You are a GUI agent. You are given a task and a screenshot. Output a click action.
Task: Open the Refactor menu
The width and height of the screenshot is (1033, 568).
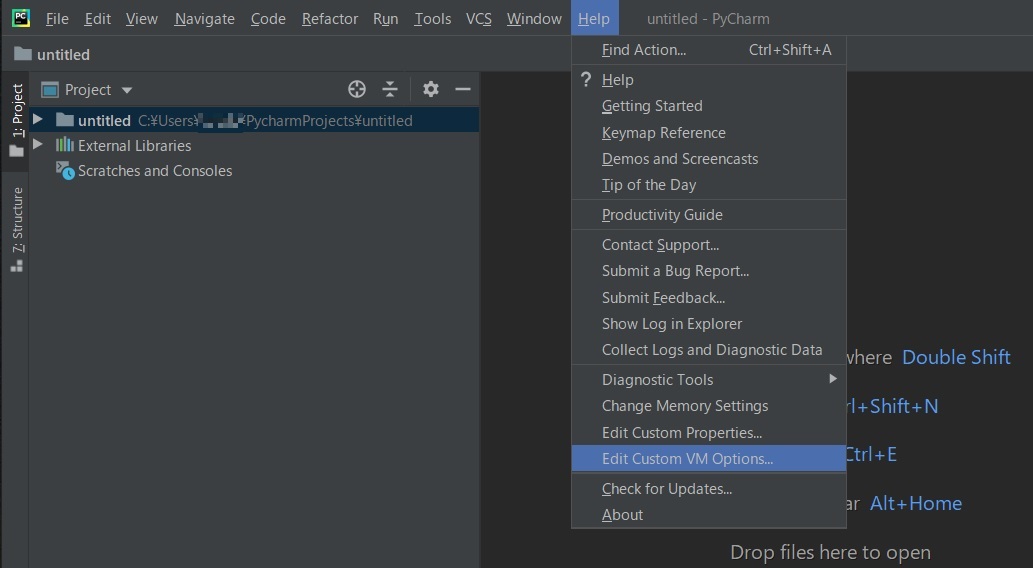[329, 18]
